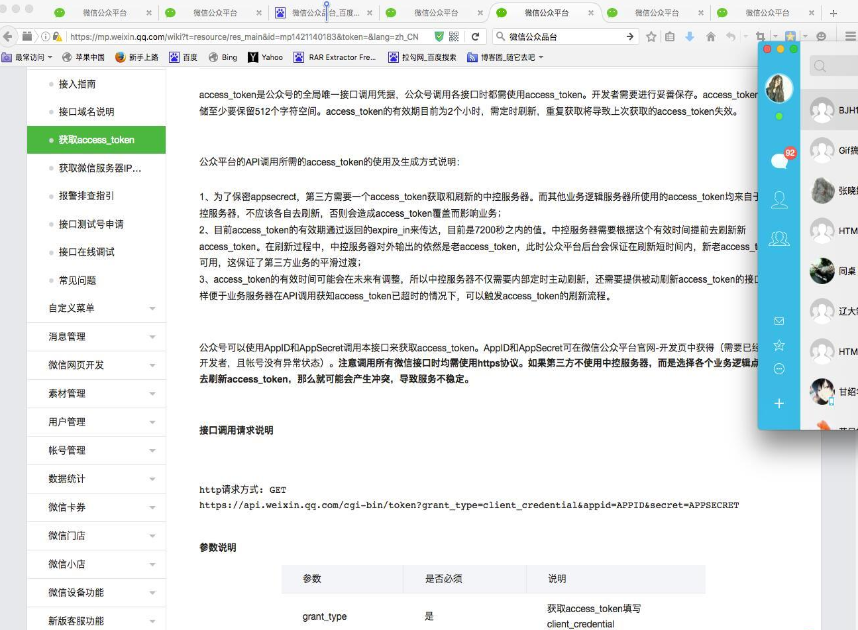Open the 苹果中国 bookmark
This screenshot has width=858, height=630.
(83, 57)
